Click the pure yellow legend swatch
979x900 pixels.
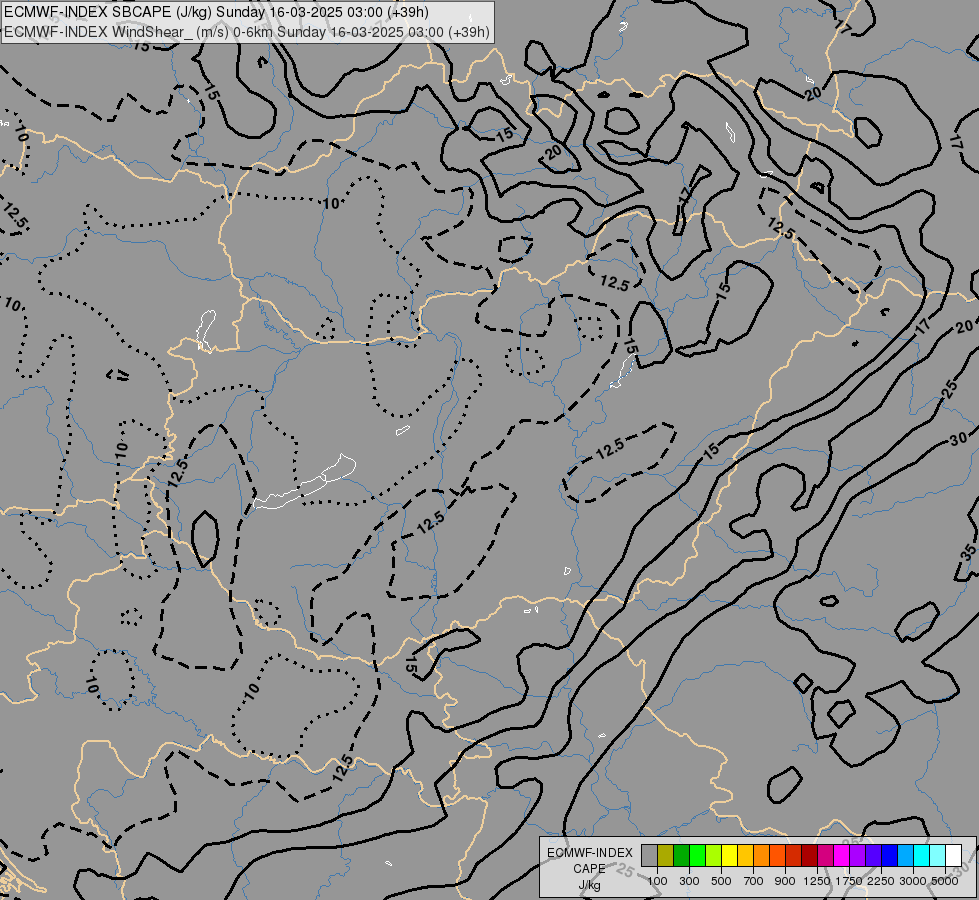tap(729, 856)
